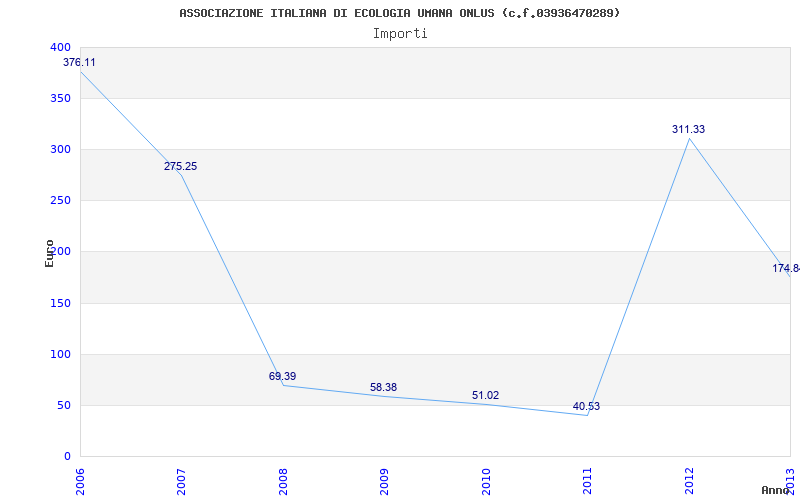This screenshot has height=500, width=800.
Task: Click the Anno x-axis title
Action: click(x=775, y=490)
